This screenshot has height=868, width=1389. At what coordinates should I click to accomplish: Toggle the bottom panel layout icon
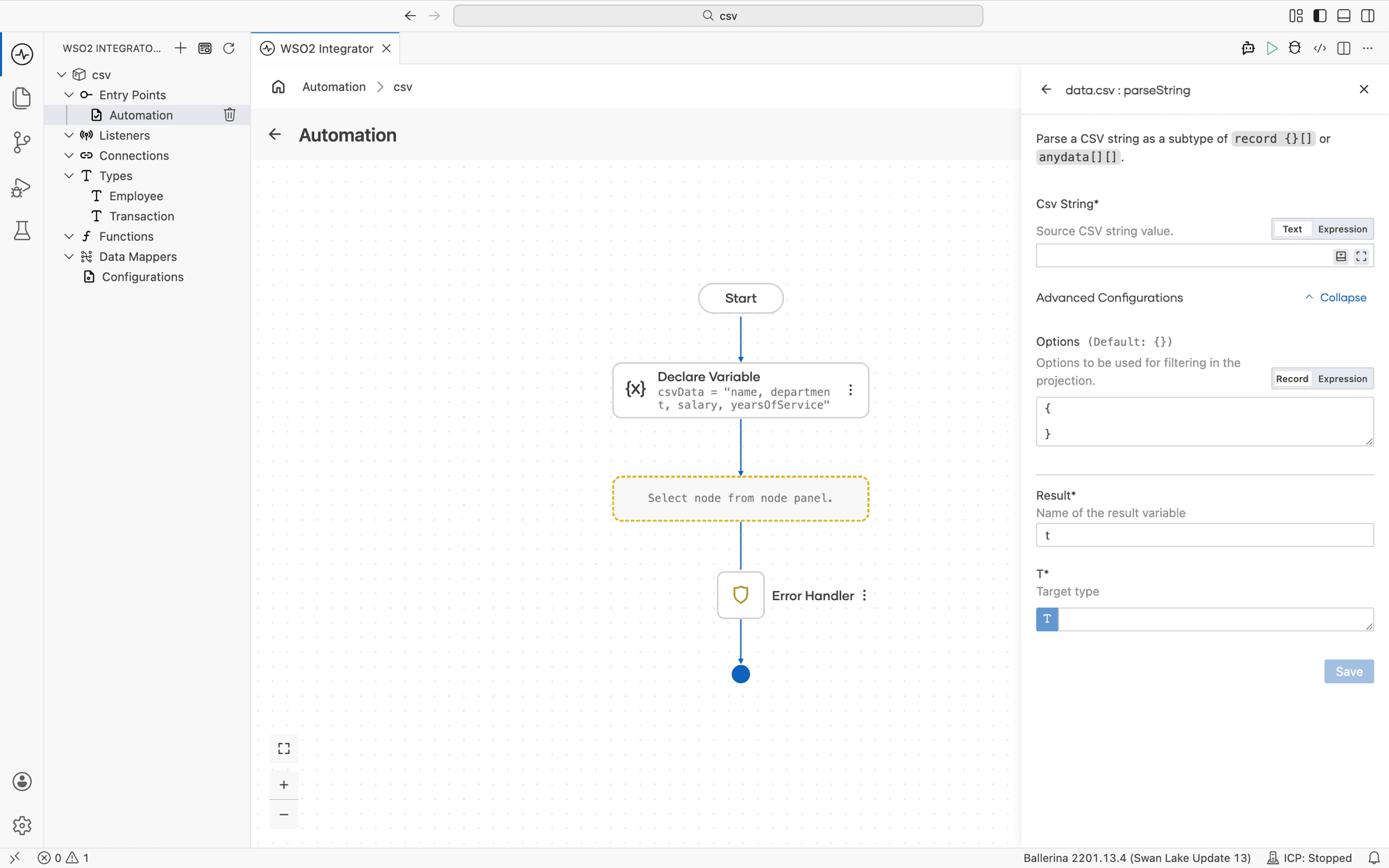(1344, 15)
